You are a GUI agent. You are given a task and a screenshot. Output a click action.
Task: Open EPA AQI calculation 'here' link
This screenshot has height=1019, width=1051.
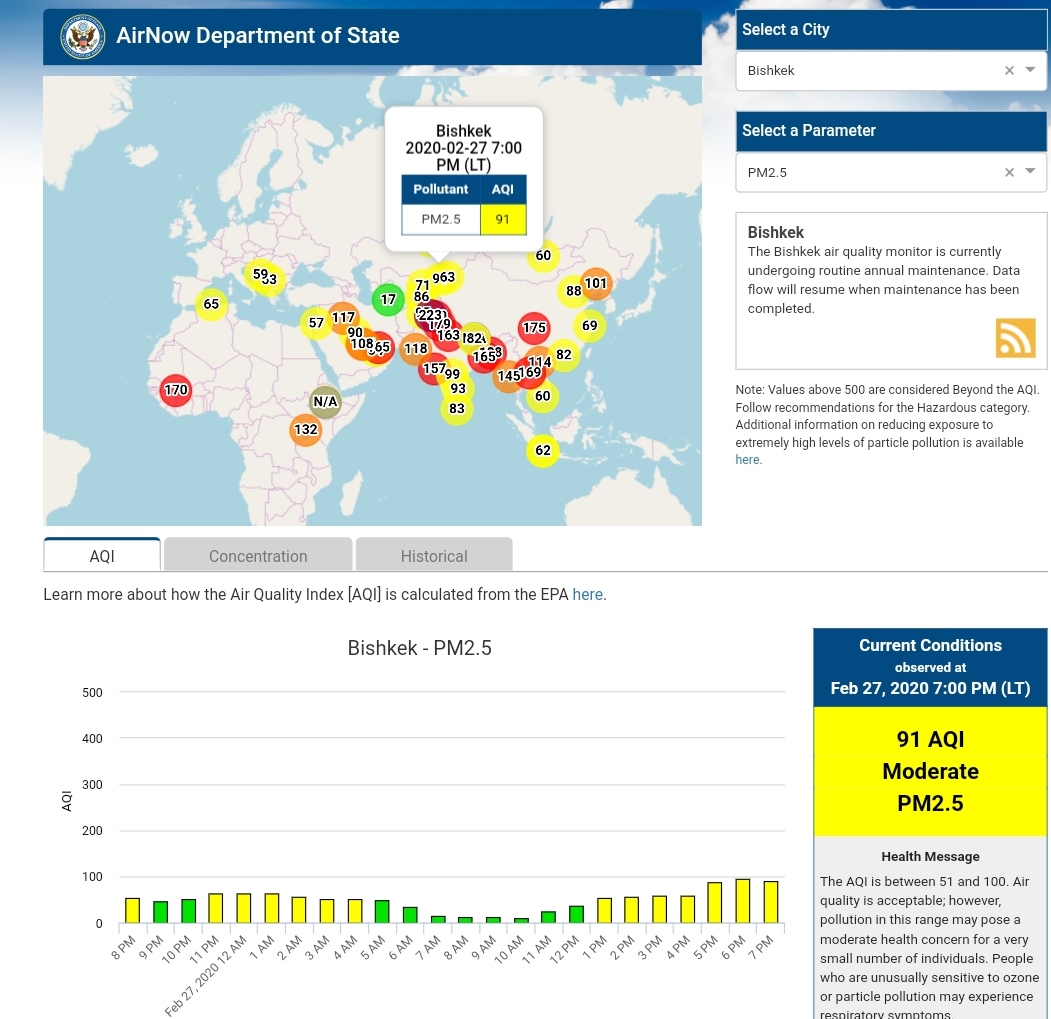pos(587,594)
